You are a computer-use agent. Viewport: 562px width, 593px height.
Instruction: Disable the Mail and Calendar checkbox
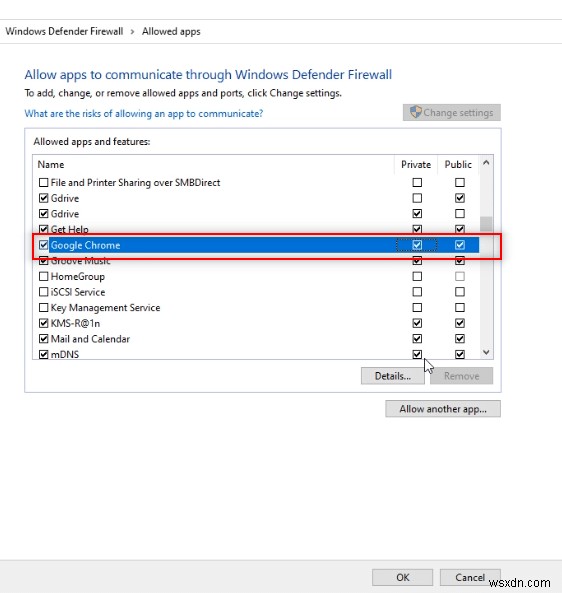[43, 339]
